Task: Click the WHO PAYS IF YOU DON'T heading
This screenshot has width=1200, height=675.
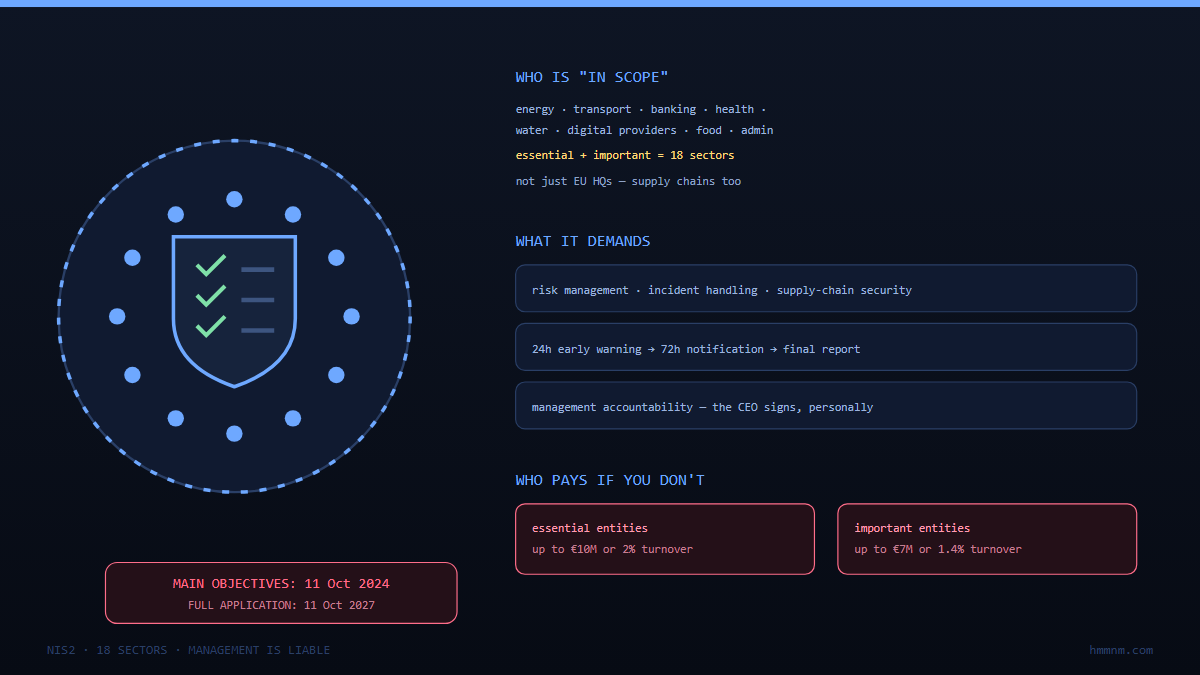Action: (610, 480)
